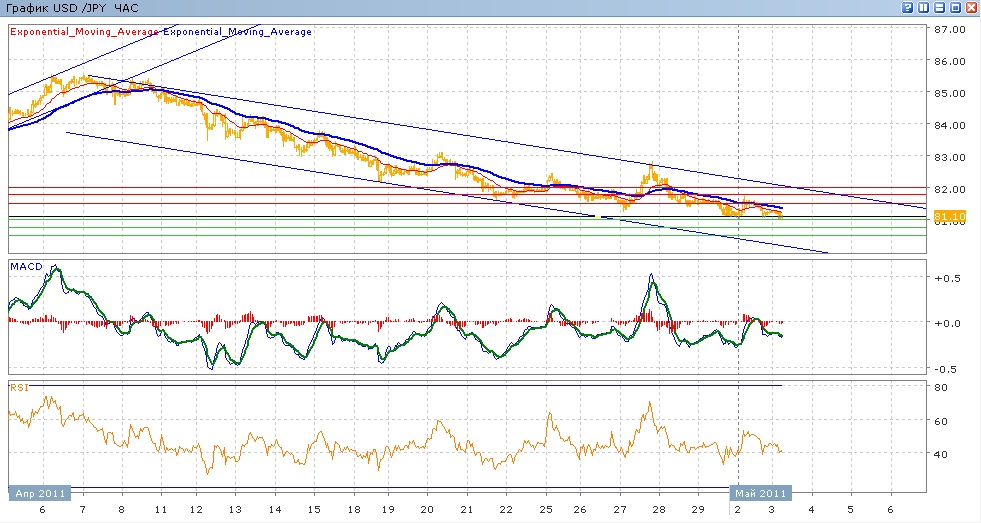
Task: Click the 87.00 price axis label
Action: tap(948, 29)
